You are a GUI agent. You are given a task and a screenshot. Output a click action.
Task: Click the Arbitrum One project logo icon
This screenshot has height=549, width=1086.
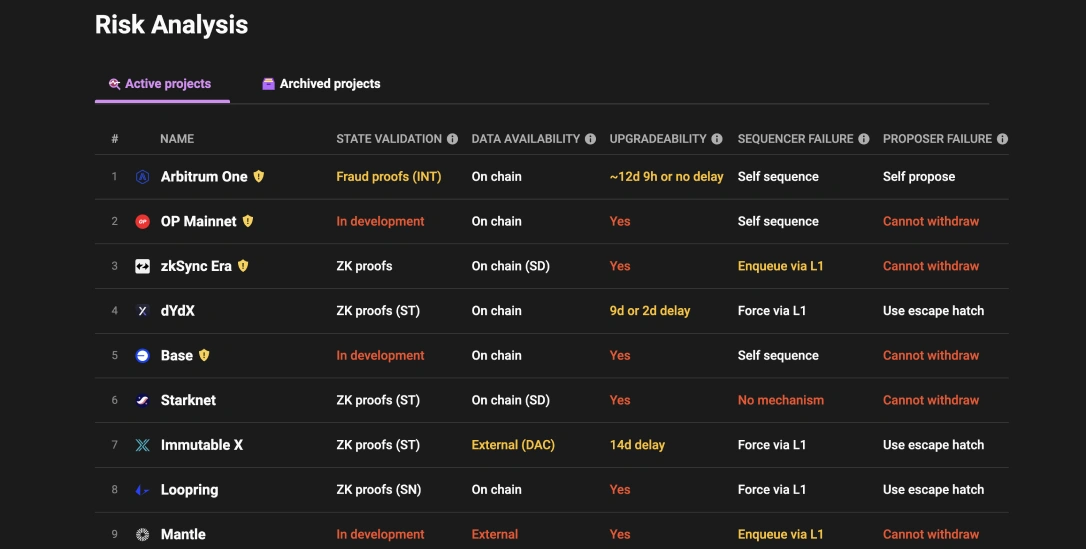142,177
